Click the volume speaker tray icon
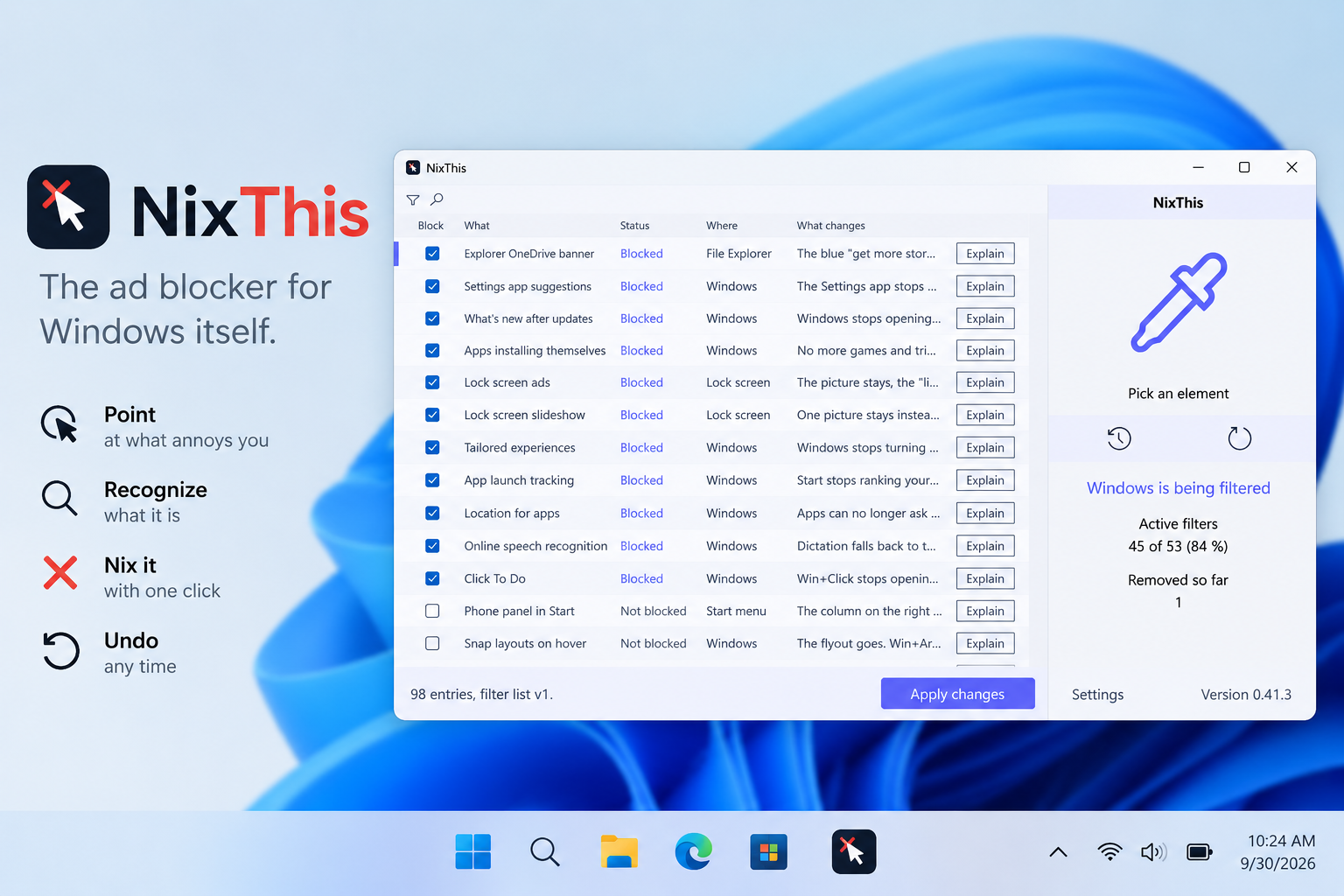The height and width of the screenshot is (896, 1344). point(1154,851)
